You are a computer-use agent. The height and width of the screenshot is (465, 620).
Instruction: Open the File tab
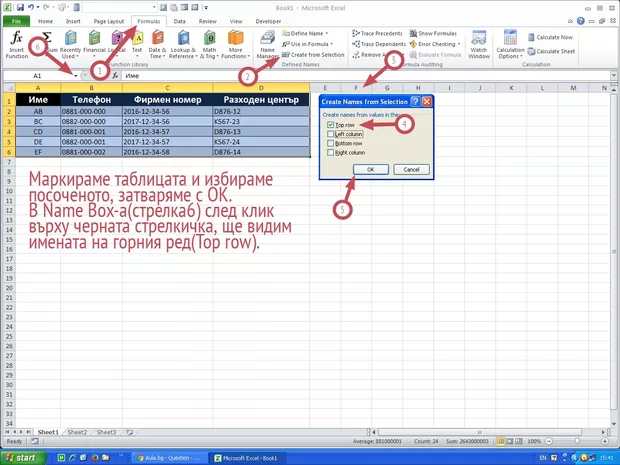tap(16, 21)
